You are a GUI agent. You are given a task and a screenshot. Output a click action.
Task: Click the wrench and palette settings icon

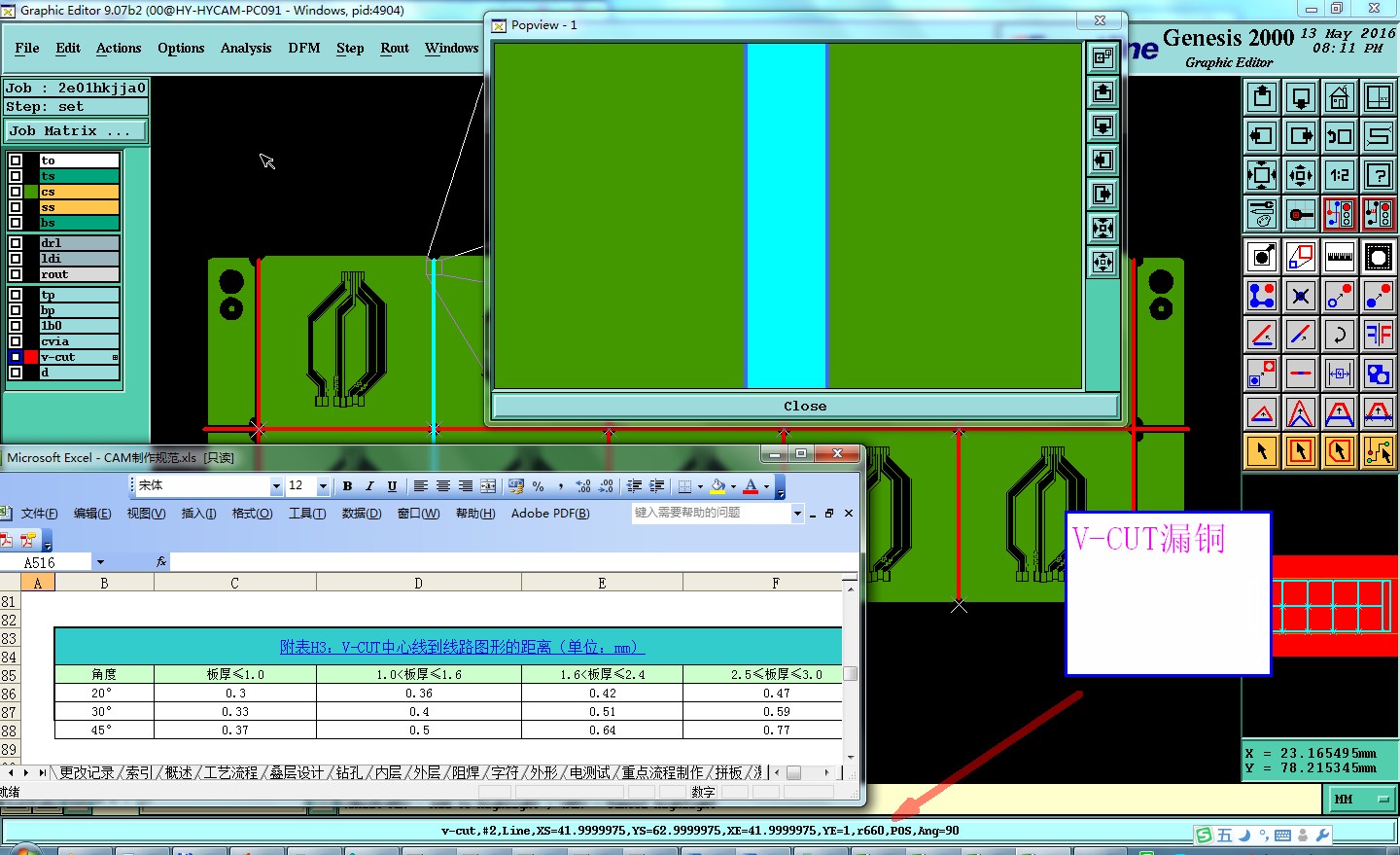tap(1262, 214)
